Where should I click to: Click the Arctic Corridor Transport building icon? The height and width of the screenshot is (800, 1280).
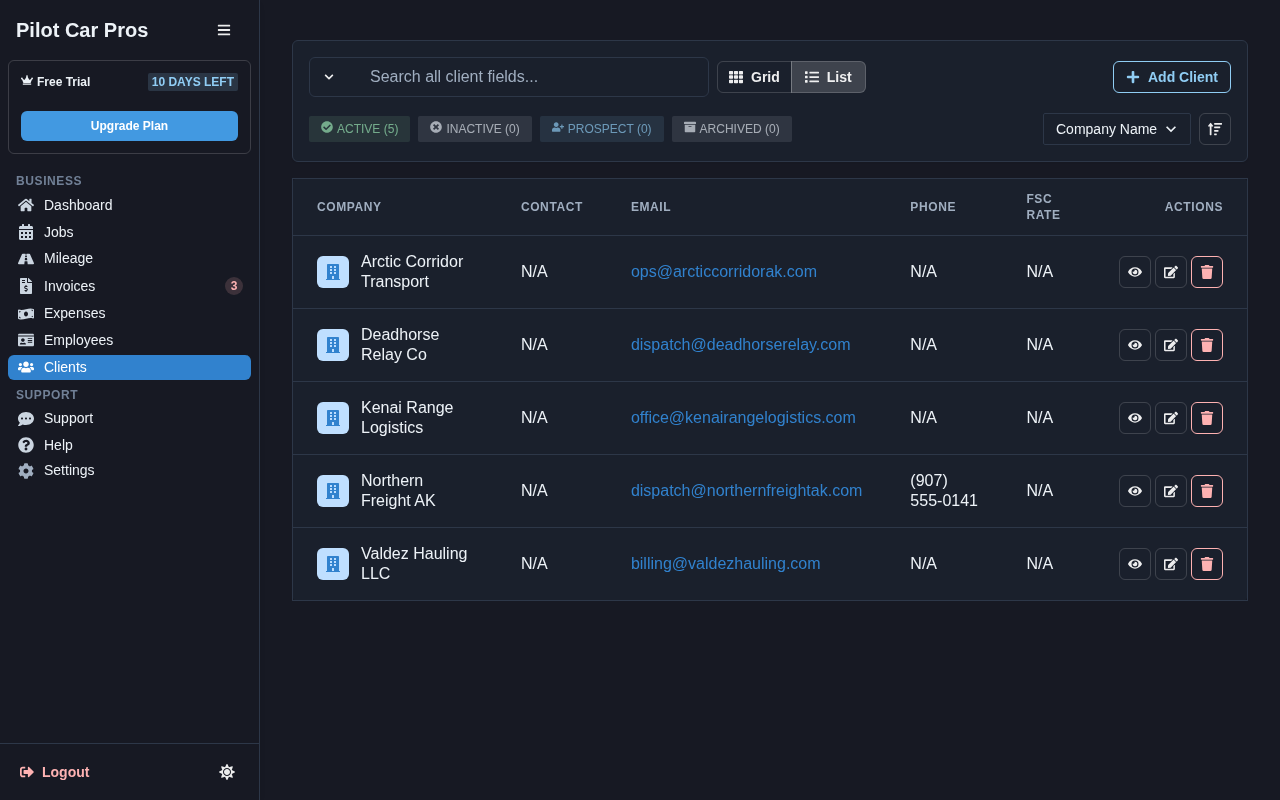tap(333, 272)
